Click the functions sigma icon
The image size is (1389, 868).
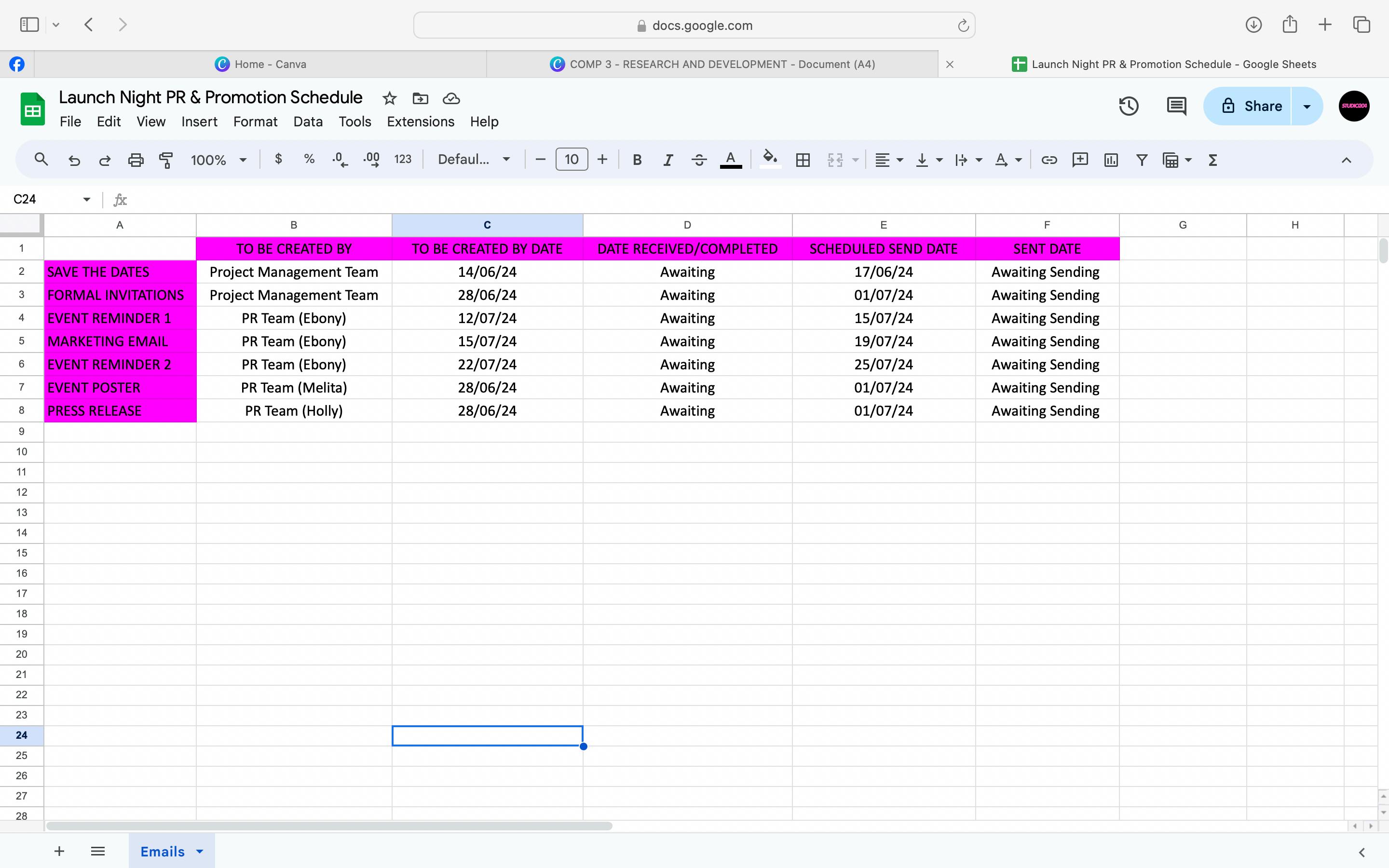click(1212, 160)
